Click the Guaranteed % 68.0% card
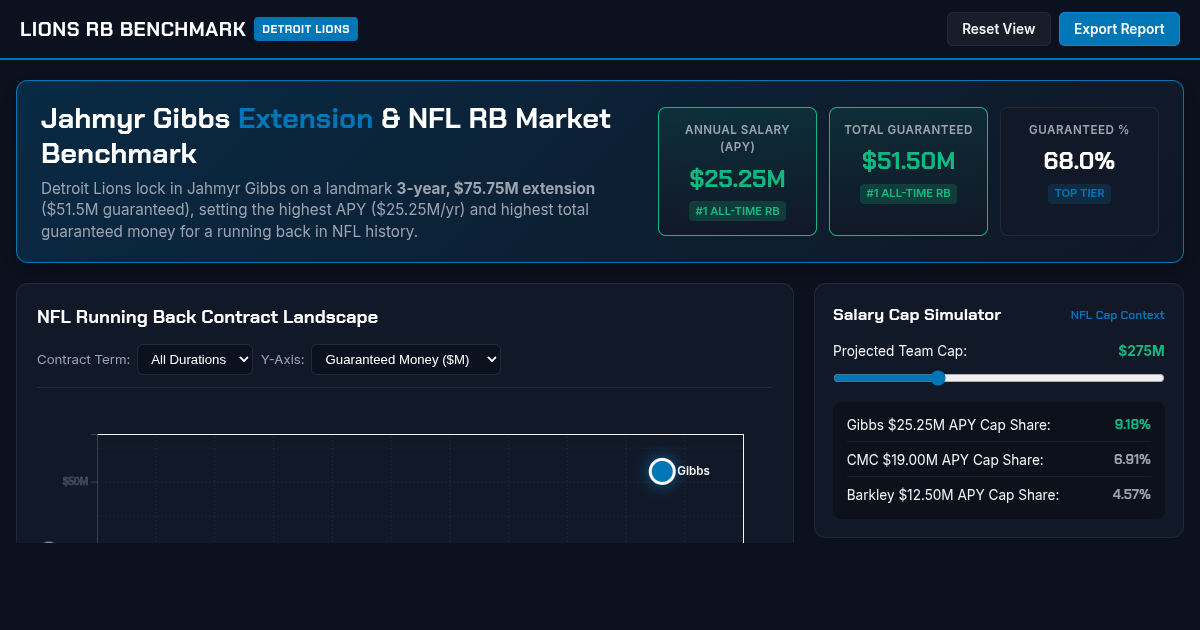1200x630 pixels. click(1079, 171)
